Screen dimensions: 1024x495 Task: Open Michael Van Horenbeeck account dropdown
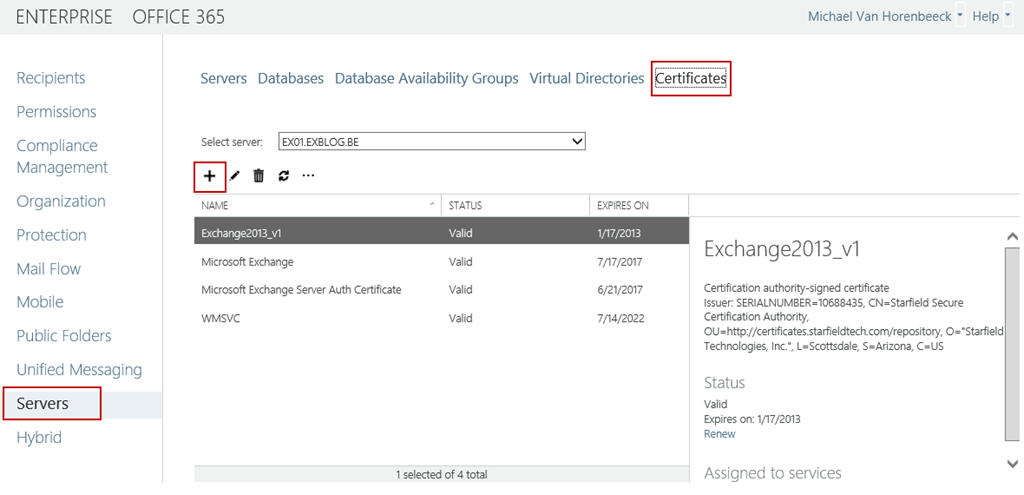[x=885, y=17]
